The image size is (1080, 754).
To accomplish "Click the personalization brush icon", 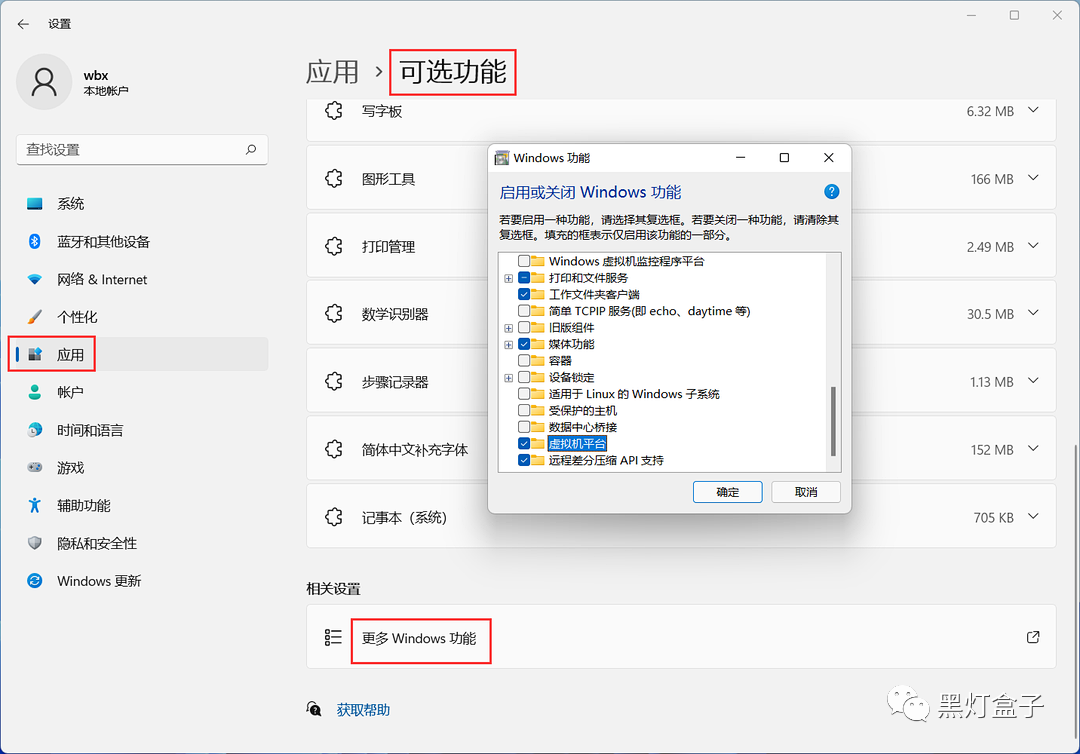I will point(34,317).
